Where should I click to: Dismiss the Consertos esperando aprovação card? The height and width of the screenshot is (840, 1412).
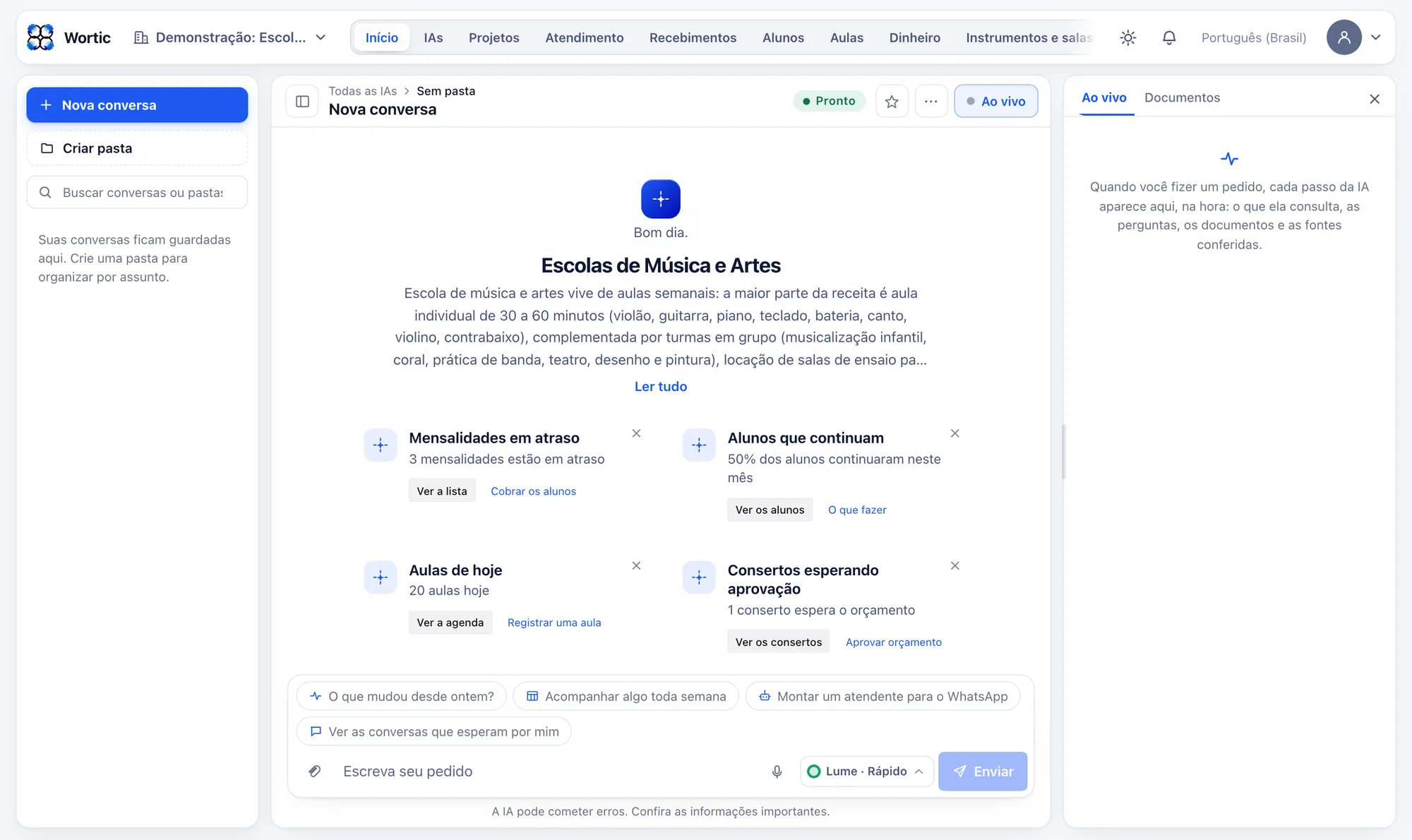point(955,565)
